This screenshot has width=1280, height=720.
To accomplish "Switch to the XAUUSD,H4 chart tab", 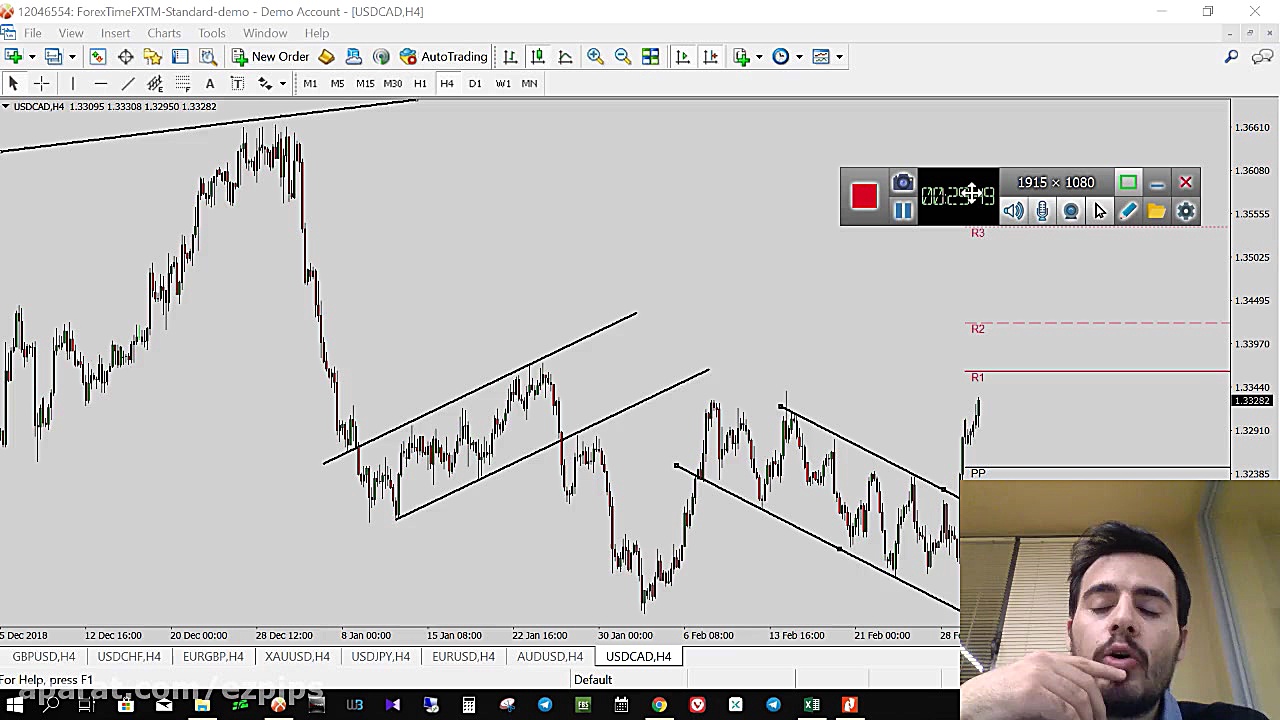I will (297, 656).
